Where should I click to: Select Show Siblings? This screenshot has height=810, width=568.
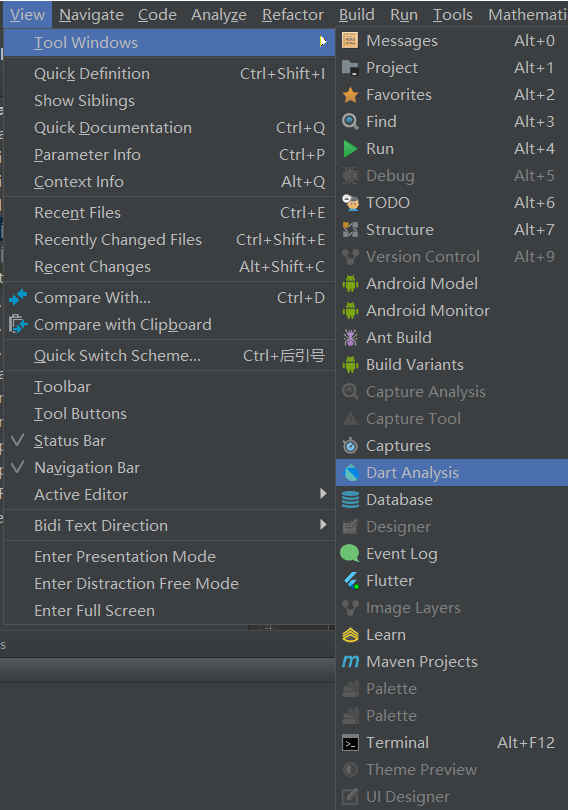click(x=169, y=101)
